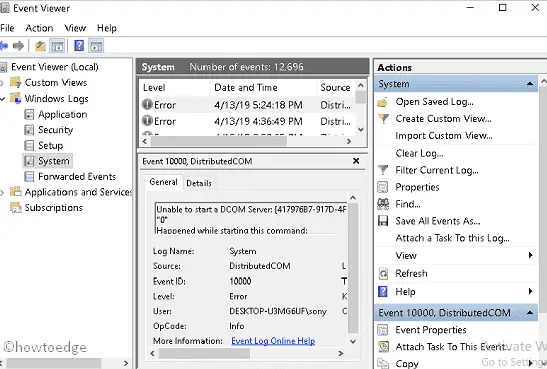Click the blue Help toolbar icon
Image resolution: width=547 pixels, height=369 pixels.
point(79,46)
